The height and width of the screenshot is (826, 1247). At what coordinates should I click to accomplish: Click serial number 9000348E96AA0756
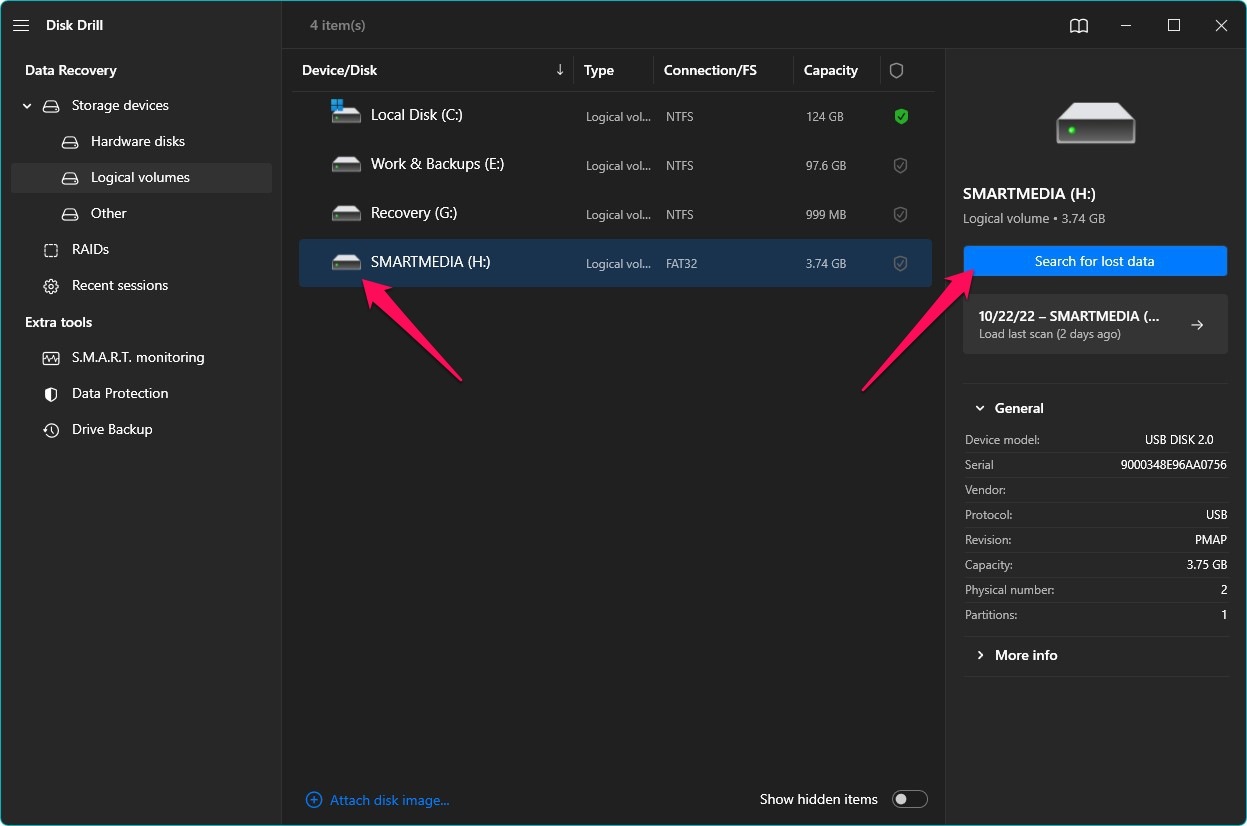coord(1174,465)
